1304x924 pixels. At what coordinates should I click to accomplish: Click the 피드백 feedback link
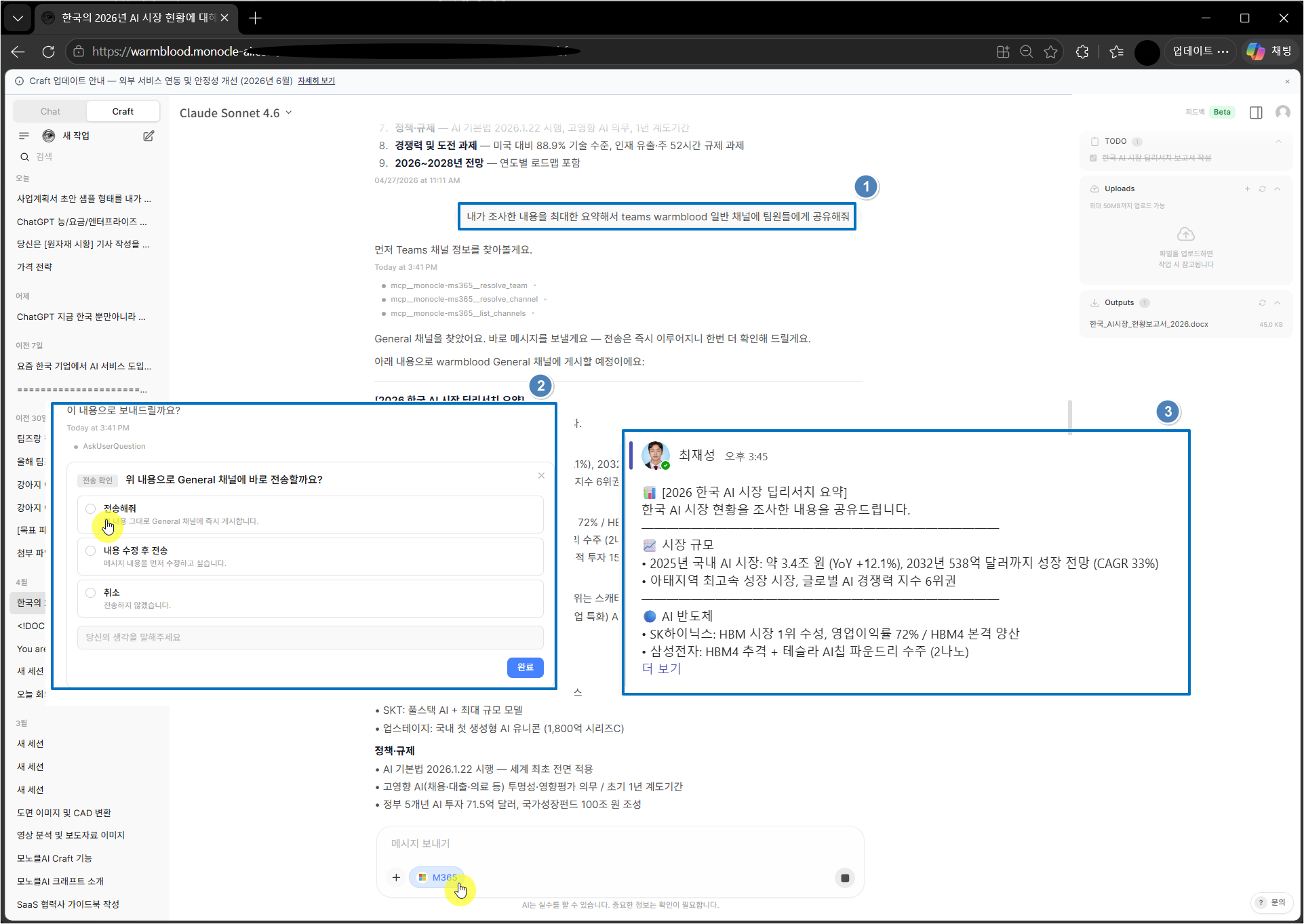pyautogui.click(x=1194, y=112)
